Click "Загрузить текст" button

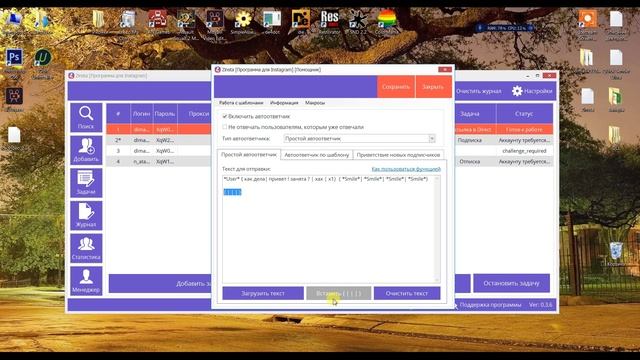[x=263, y=293]
